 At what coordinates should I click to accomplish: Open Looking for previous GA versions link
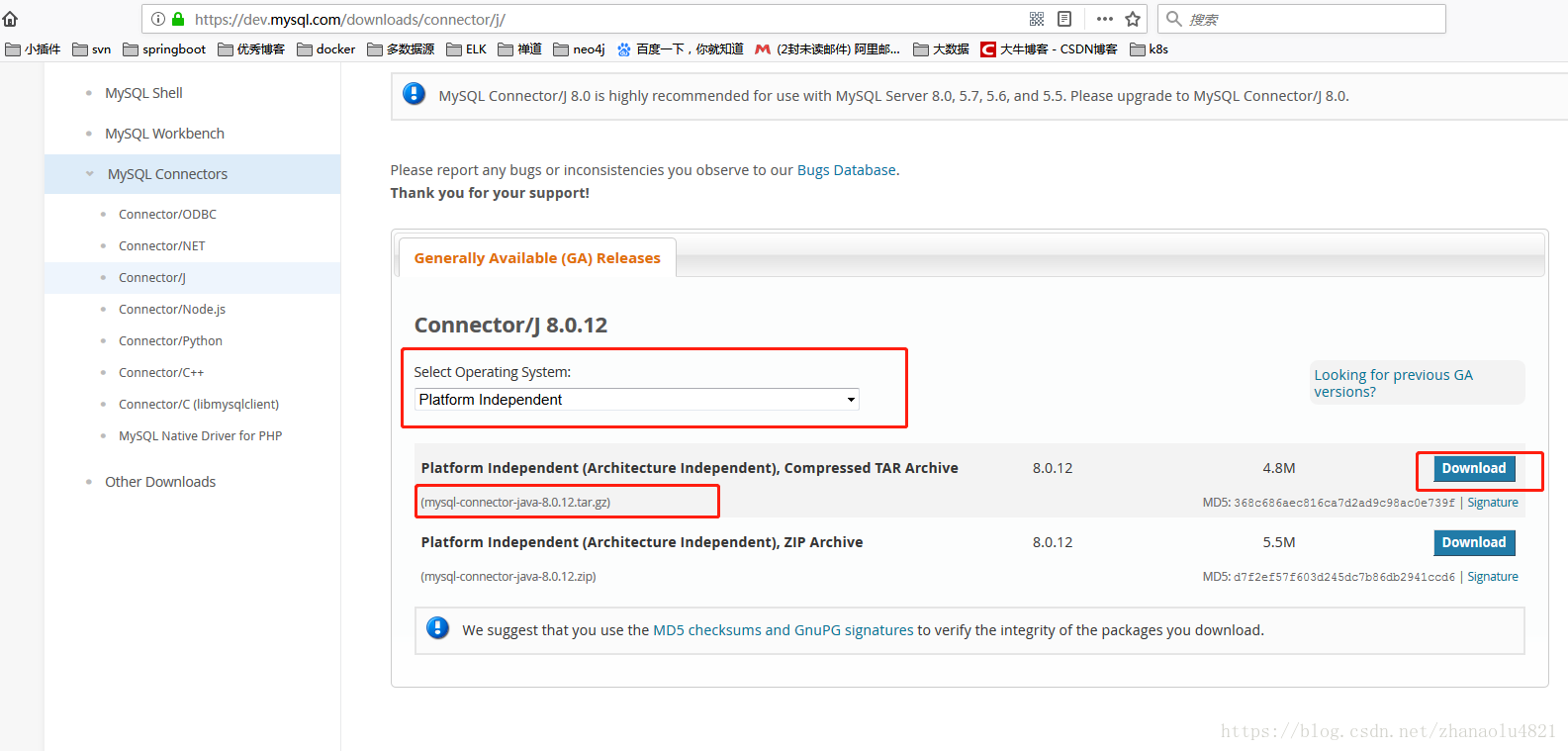tap(1393, 383)
